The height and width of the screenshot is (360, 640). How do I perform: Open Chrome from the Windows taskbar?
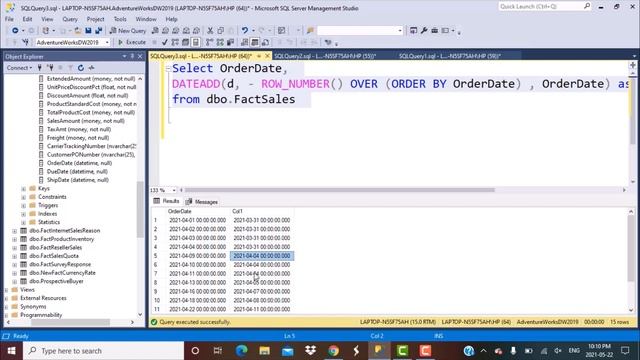(333, 351)
